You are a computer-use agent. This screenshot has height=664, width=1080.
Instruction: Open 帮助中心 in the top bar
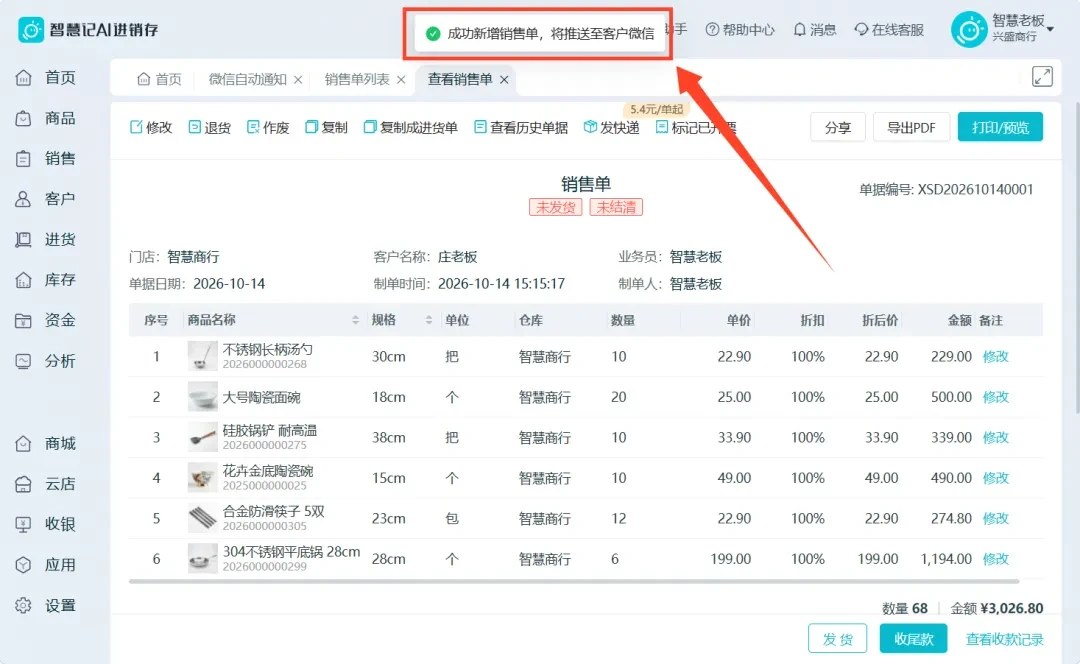point(740,30)
